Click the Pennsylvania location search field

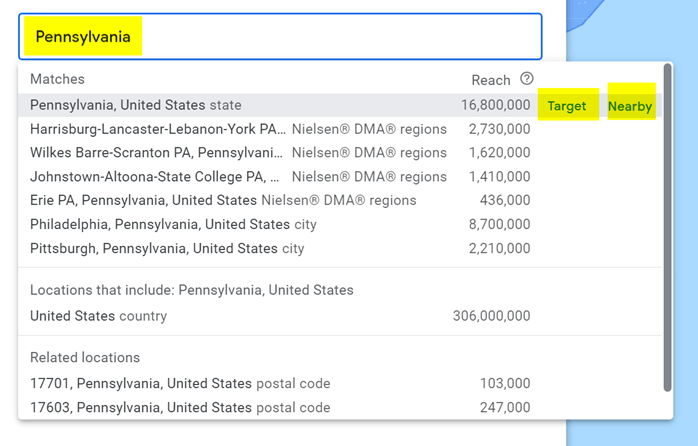(280, 37)
